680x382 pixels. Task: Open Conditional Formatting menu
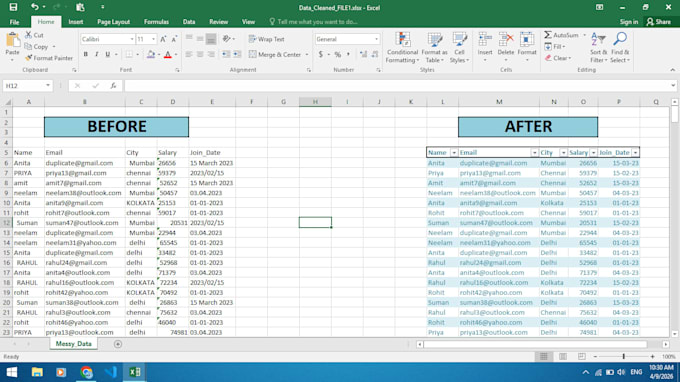(x=402, y=48)
